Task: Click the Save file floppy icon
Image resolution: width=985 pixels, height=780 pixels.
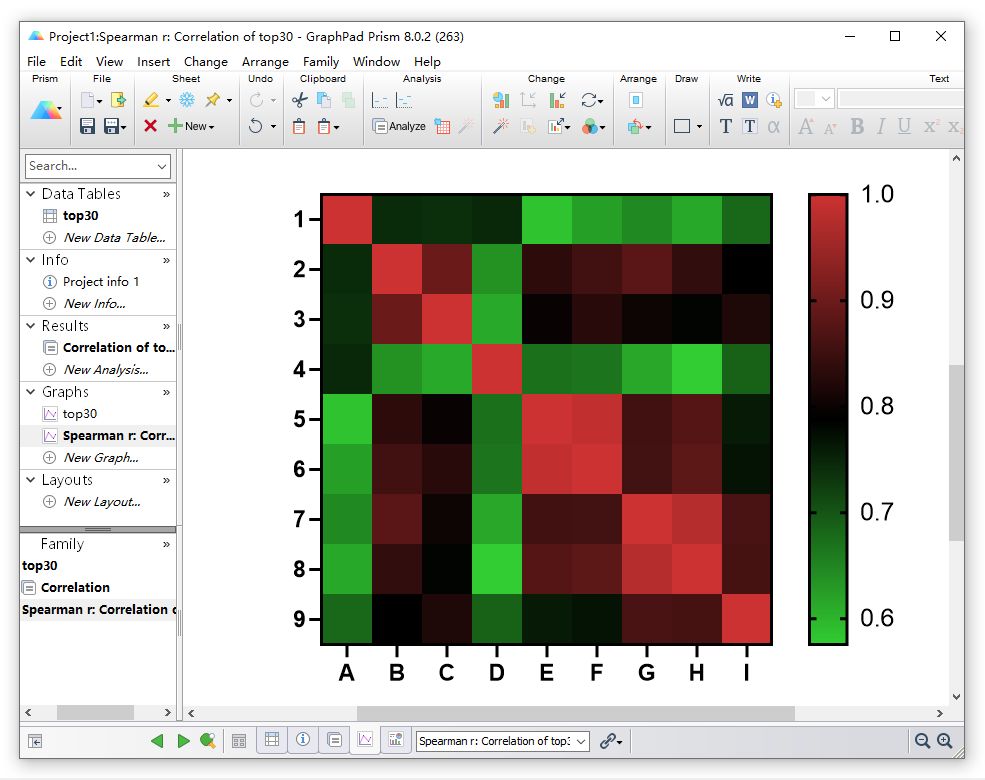Action: pos(87,126)
